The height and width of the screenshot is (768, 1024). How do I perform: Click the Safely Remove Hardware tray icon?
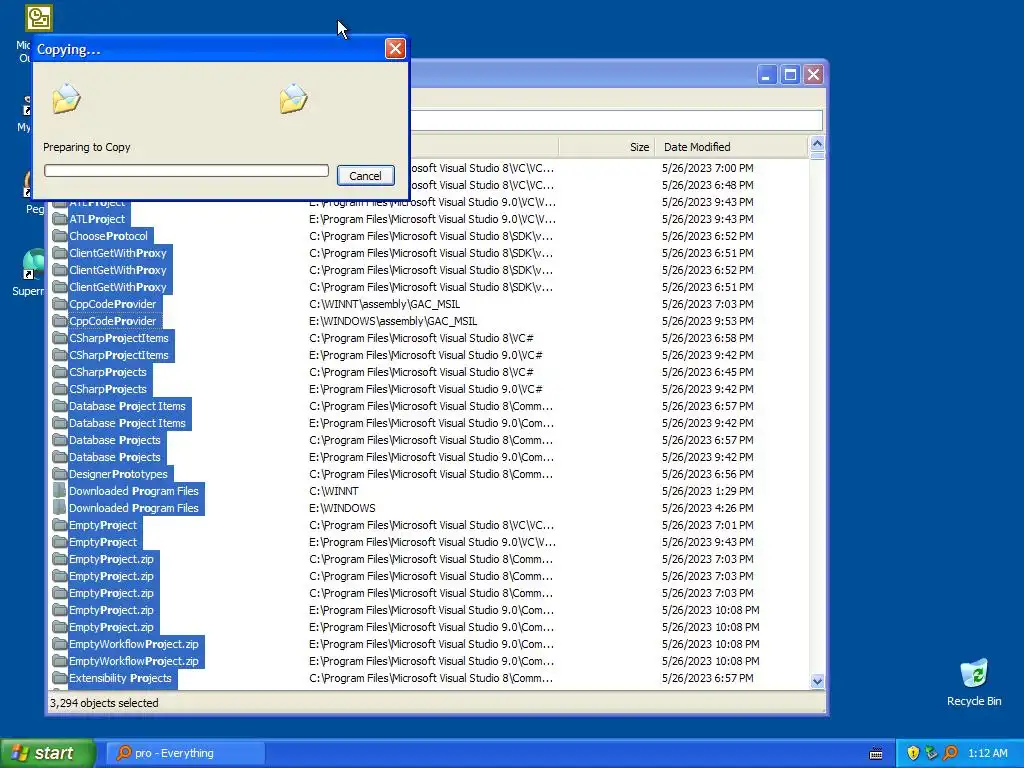[x=931, y=753]
